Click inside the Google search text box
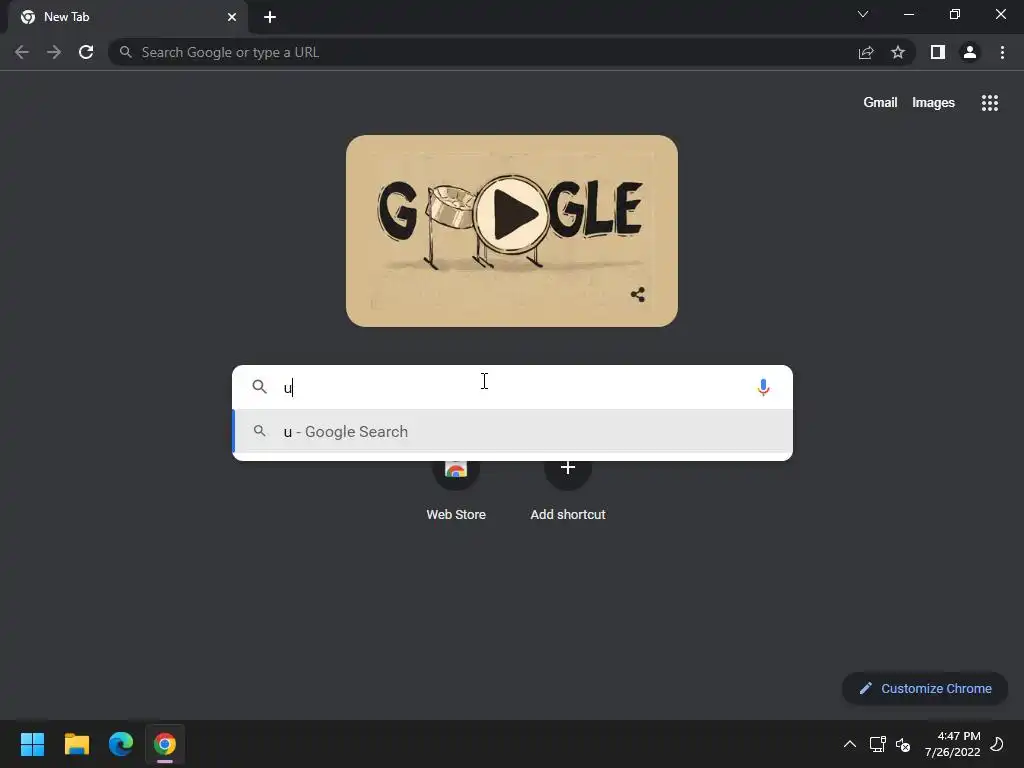Viewport: 1024px width, 768px height. coord(513,387)
